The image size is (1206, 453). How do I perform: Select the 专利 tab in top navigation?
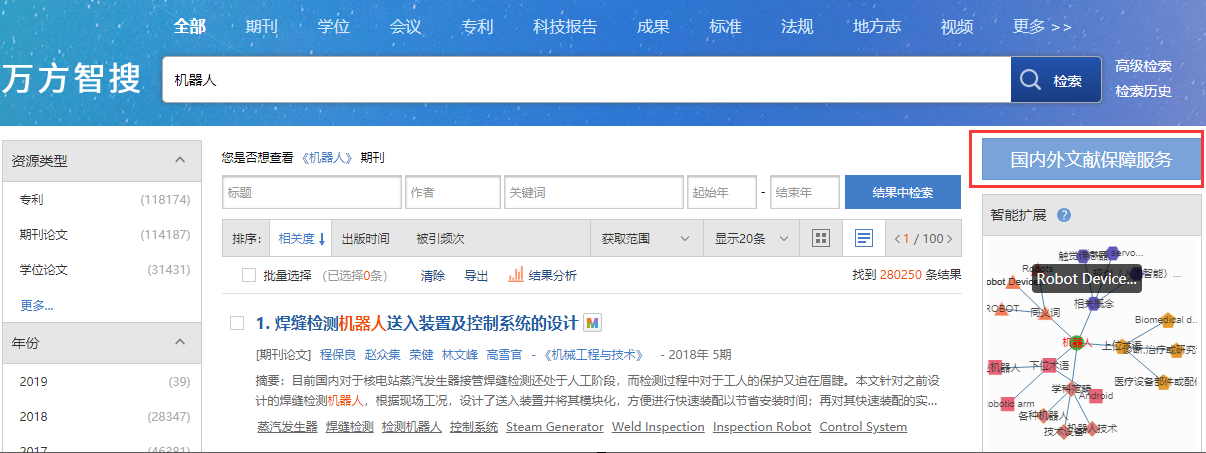point(477,26)
